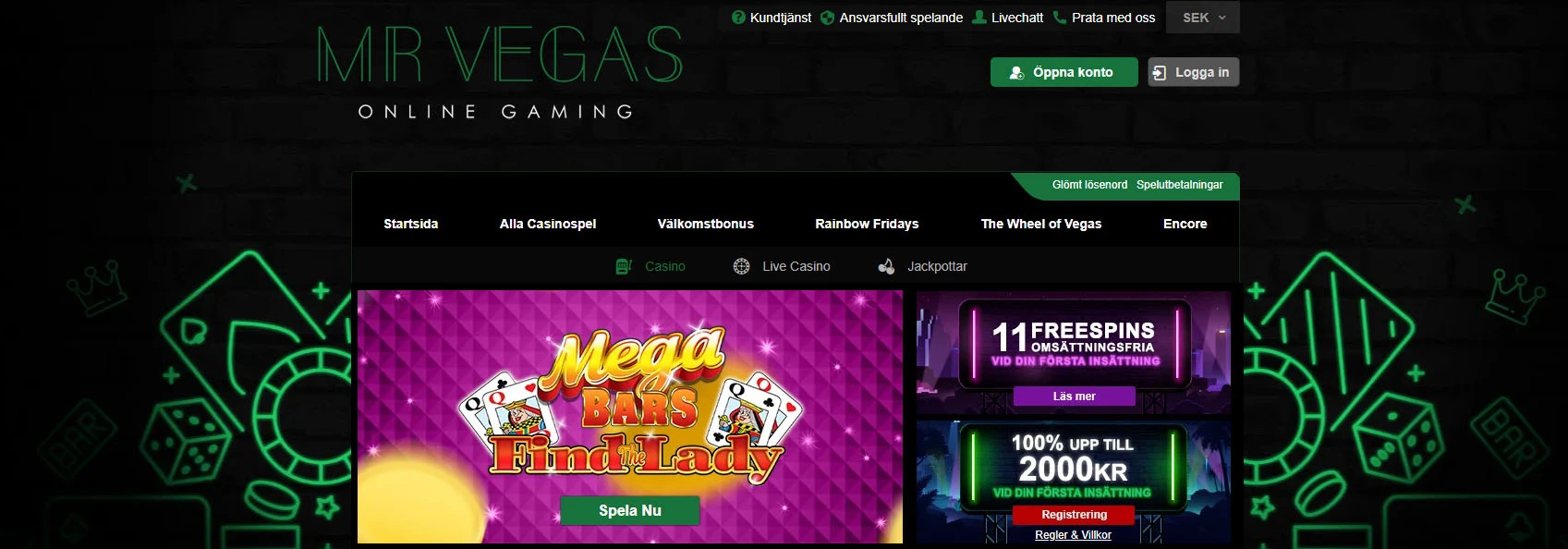The image size is (1568, 549).
Task: Open the Spelutbetalningar link
Action: click(1180, 185)
